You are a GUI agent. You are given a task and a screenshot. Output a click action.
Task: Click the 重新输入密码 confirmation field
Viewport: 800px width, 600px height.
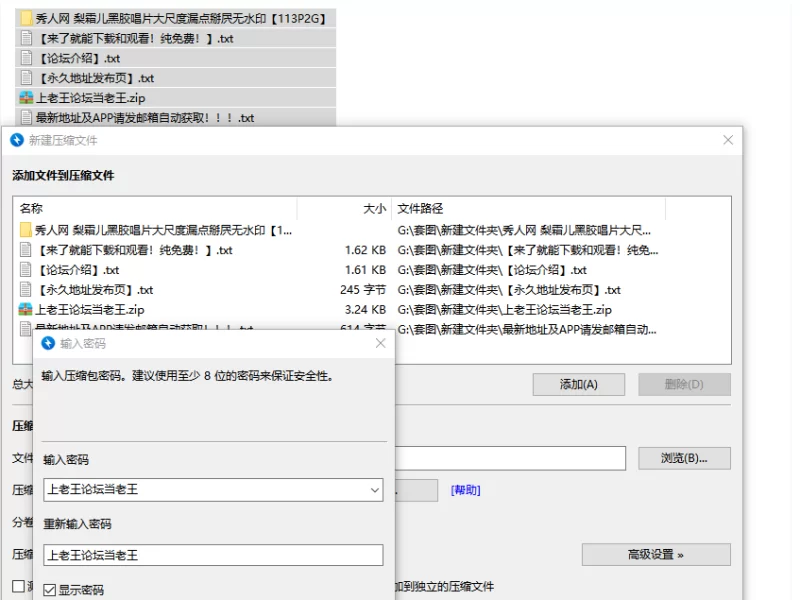(213, 555)
